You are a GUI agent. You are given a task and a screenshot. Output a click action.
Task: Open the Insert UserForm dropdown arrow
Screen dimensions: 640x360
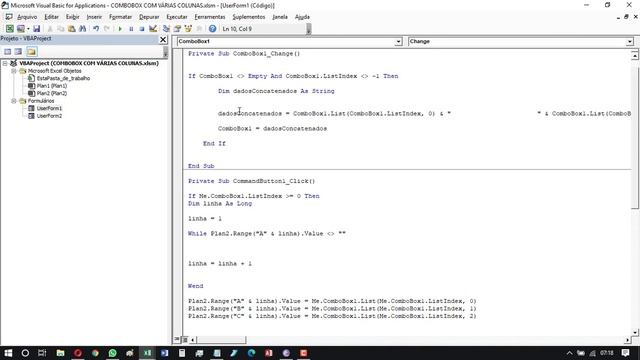tap(28, 29)
